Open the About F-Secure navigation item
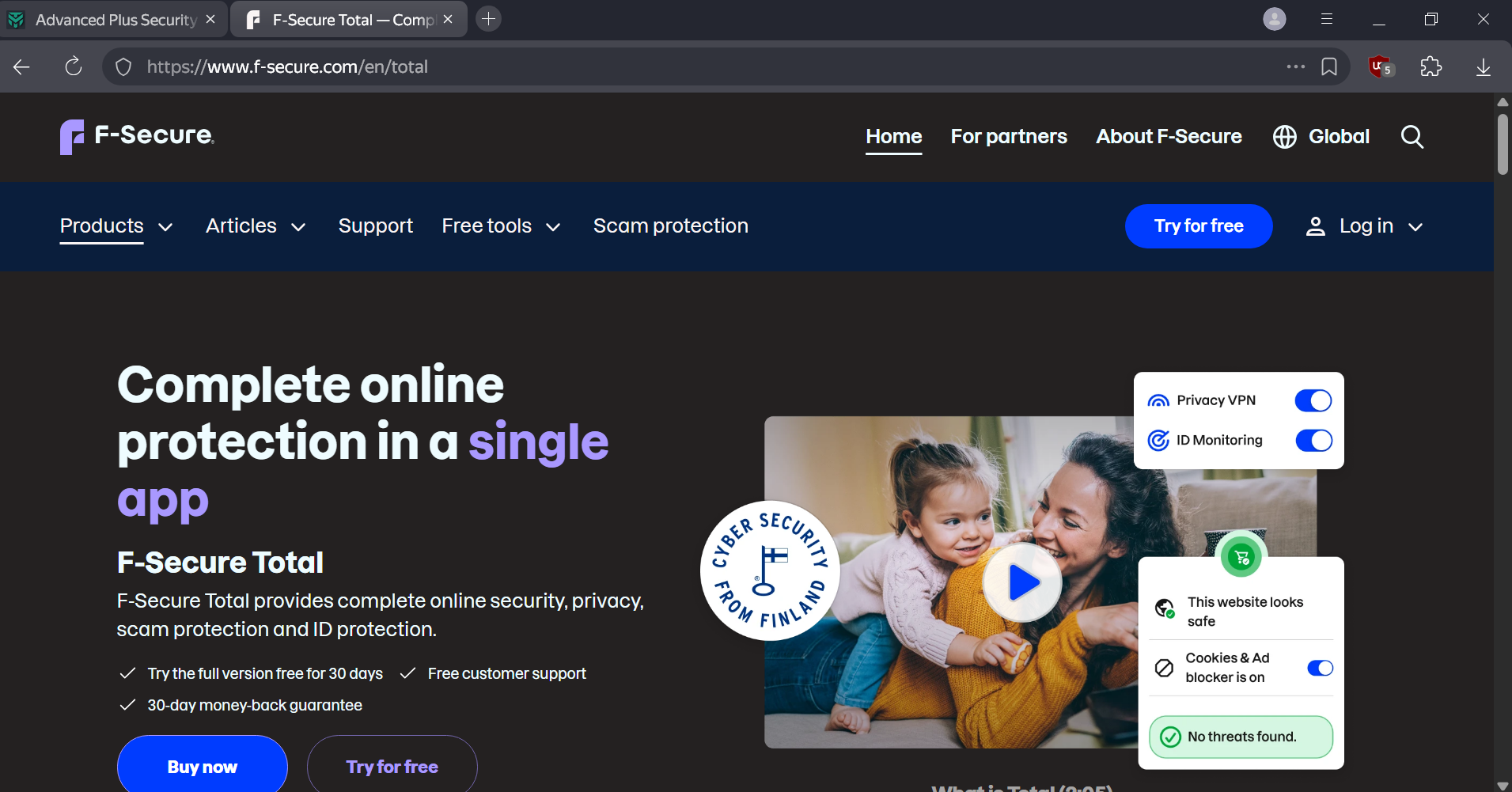Viewport: 1512px width, 792px height. tap(1169, 137)
